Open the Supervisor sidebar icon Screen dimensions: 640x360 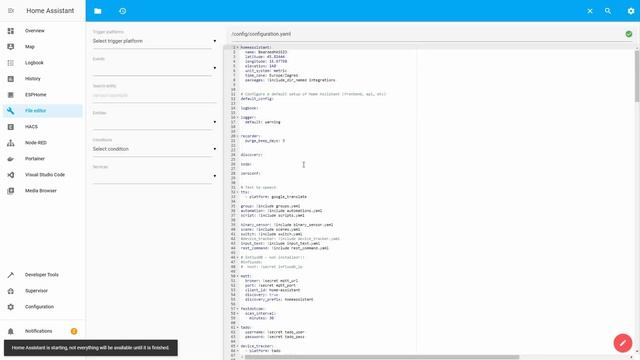(x=11, y=291)
